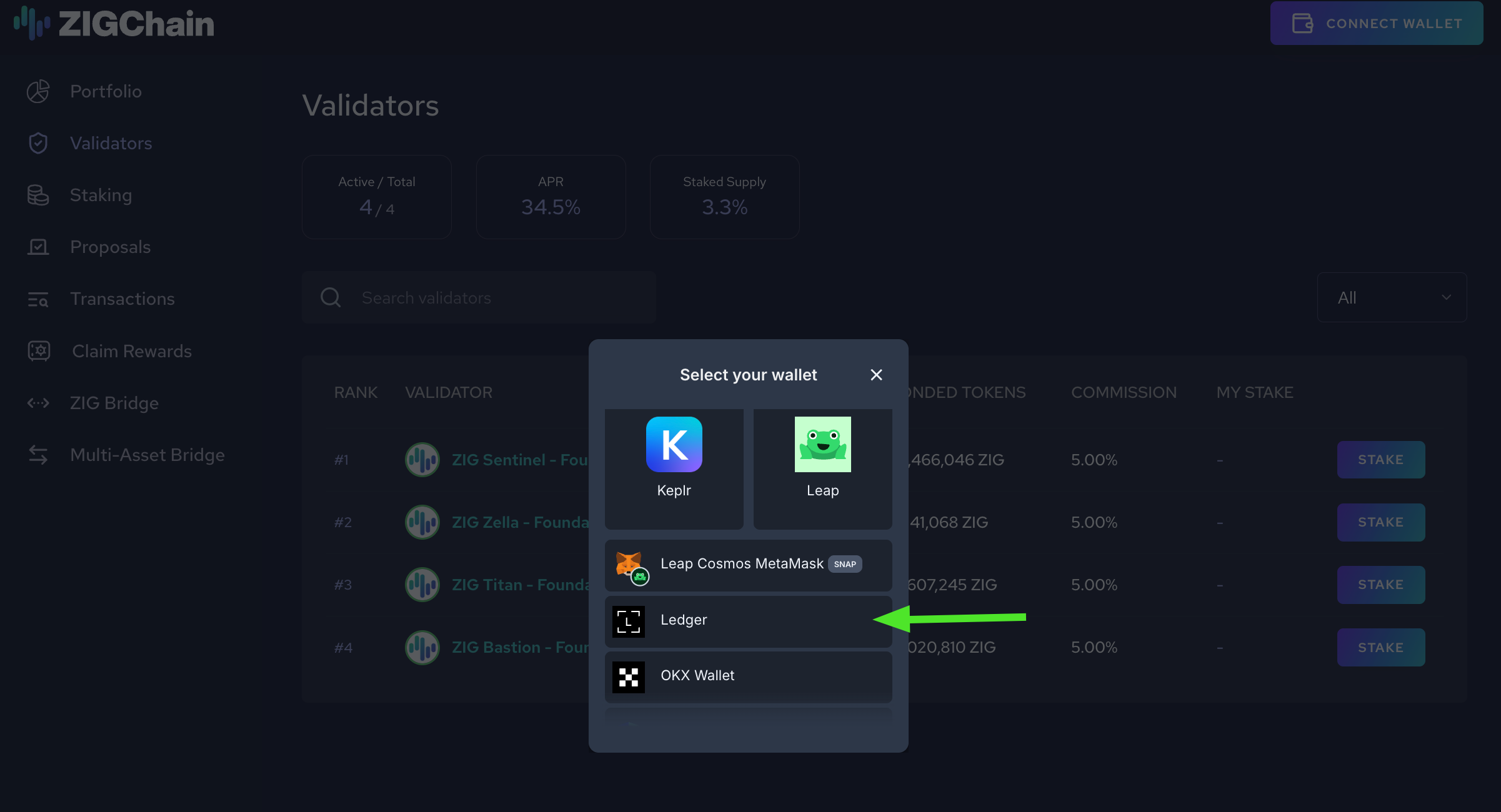This screenshot has width=1501, height=812.
Task: Select the Portfolio pie chart icon
Action: pos(38,91)
